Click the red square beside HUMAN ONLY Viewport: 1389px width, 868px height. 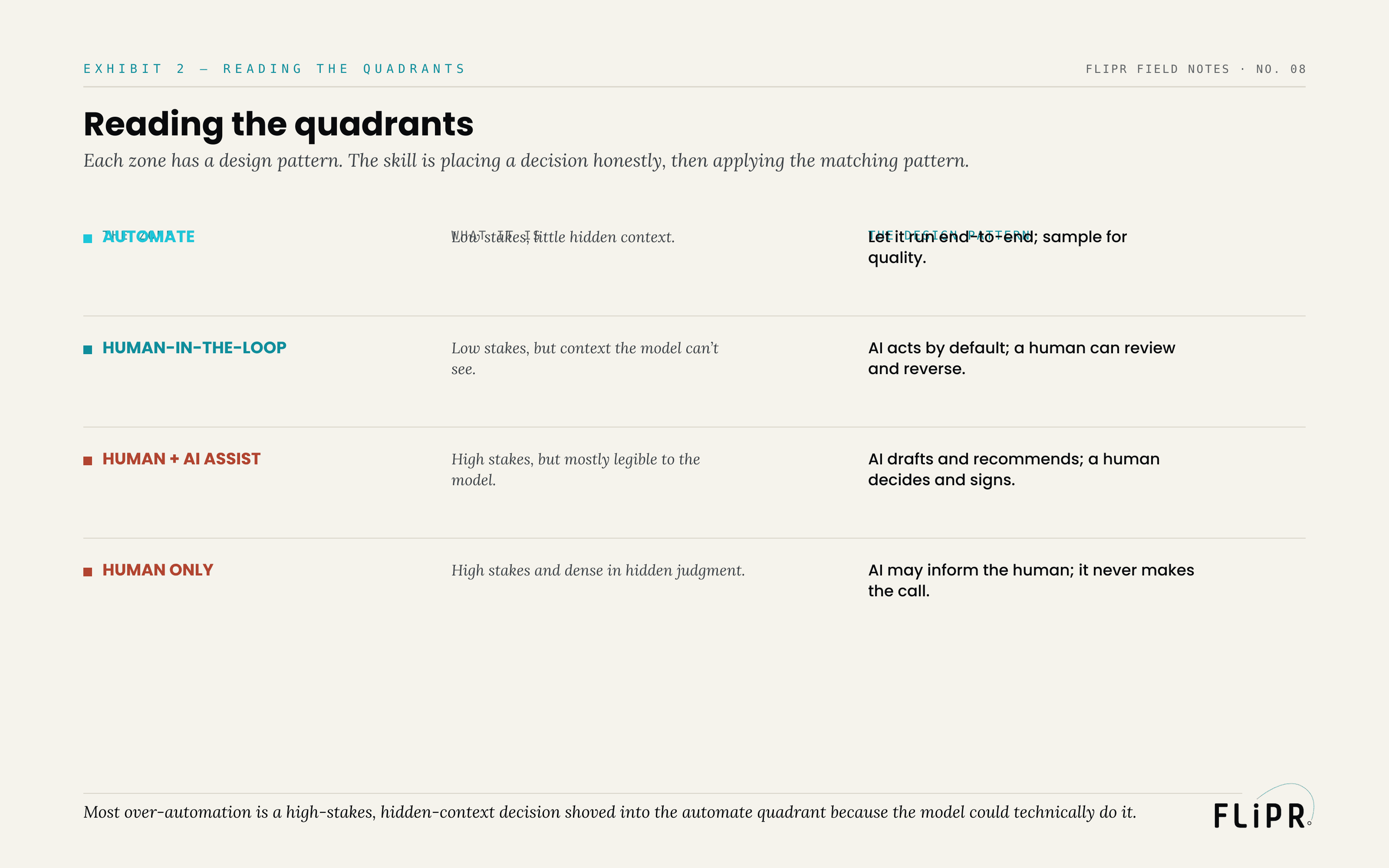pyautogui.click(x=88, y=572)
